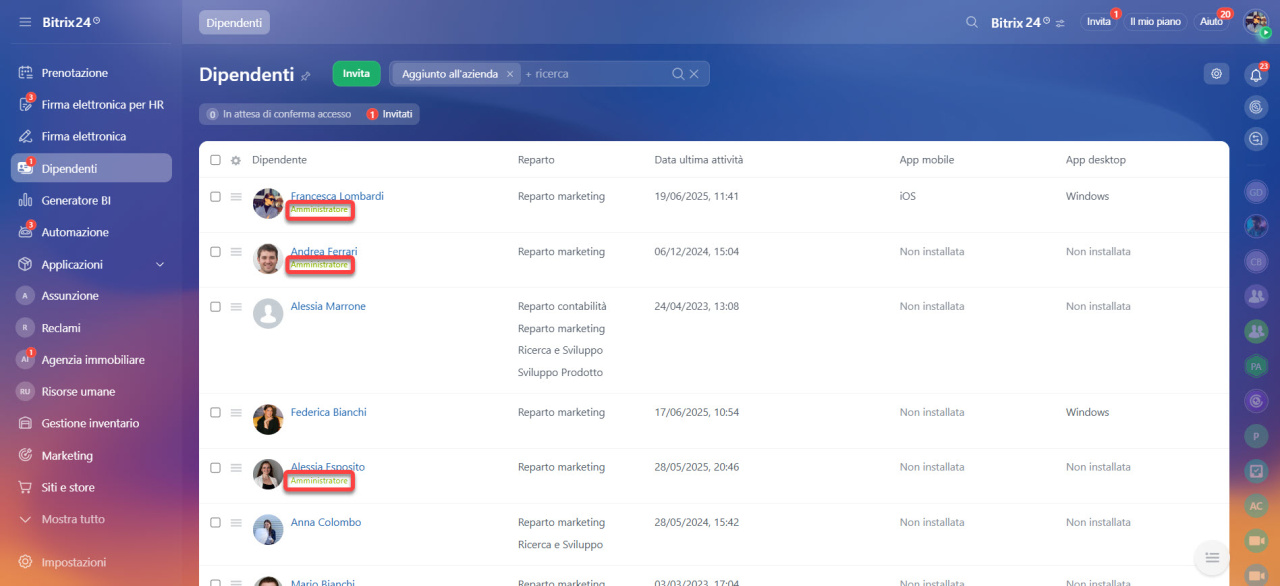Screen dimensions: 1280x586
Task: Open Andrea Ferrari profile link
Action: click(324, 251)
